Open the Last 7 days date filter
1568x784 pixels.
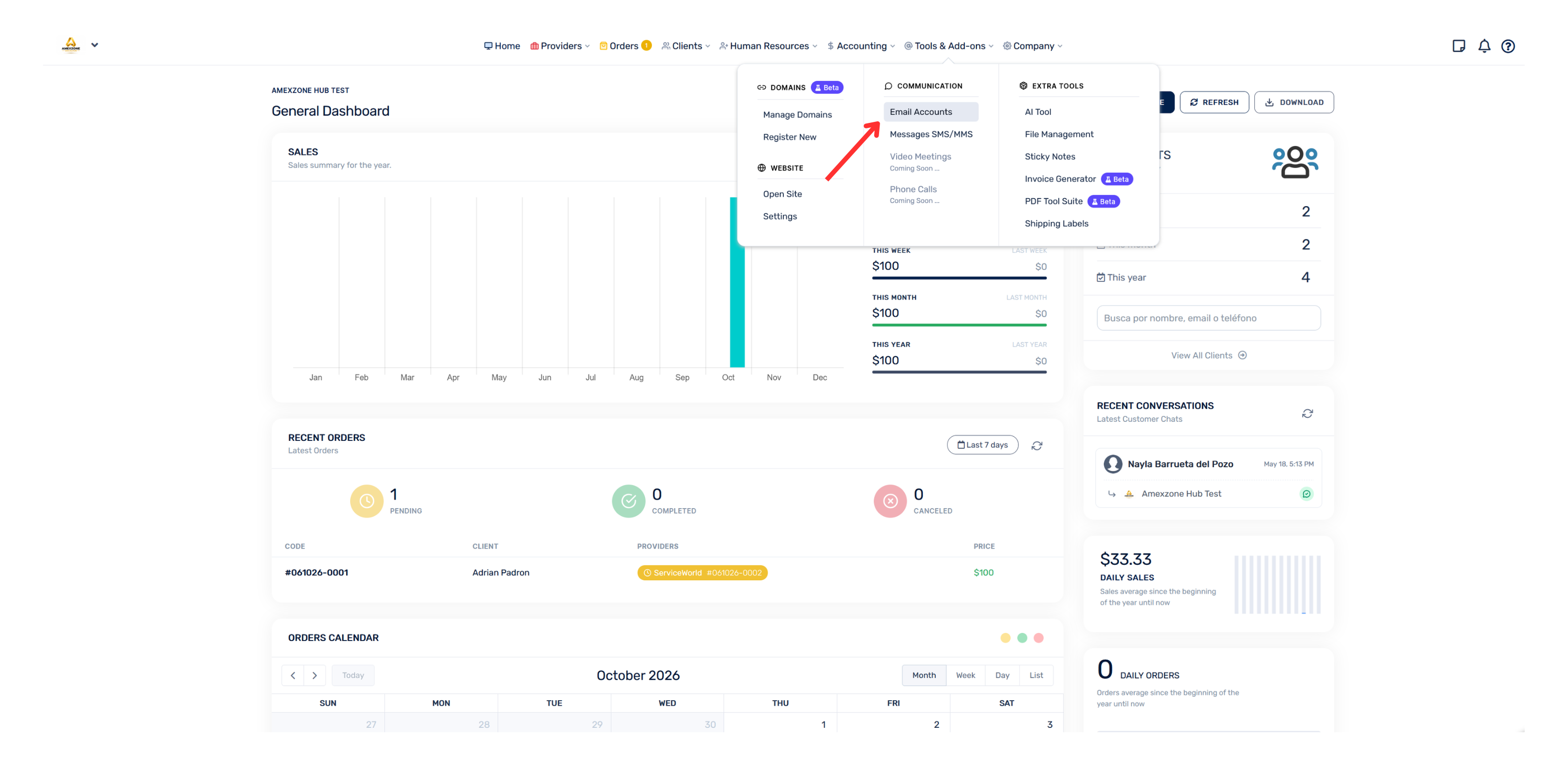click(x=982, y=445)
